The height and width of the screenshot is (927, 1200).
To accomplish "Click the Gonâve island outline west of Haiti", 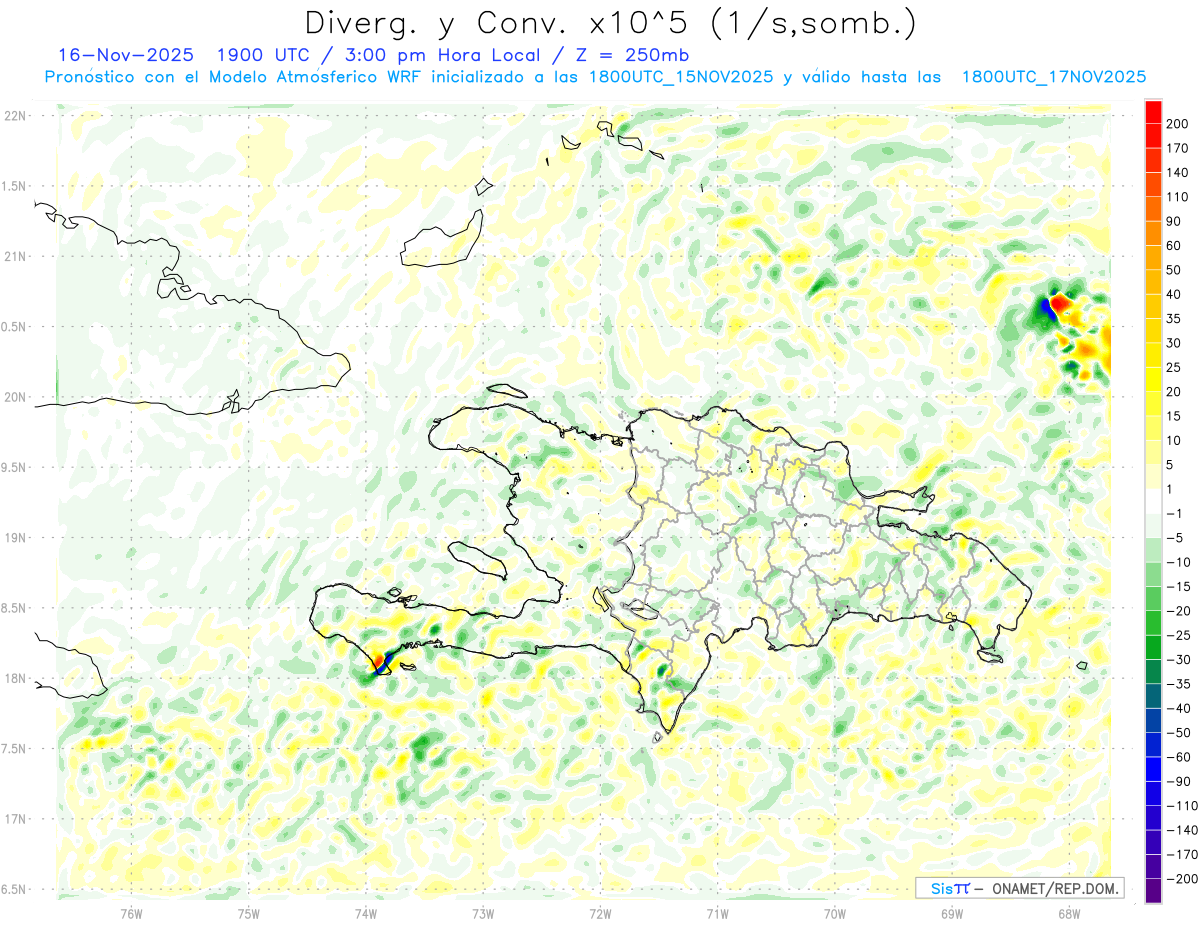I will (477, 559).
